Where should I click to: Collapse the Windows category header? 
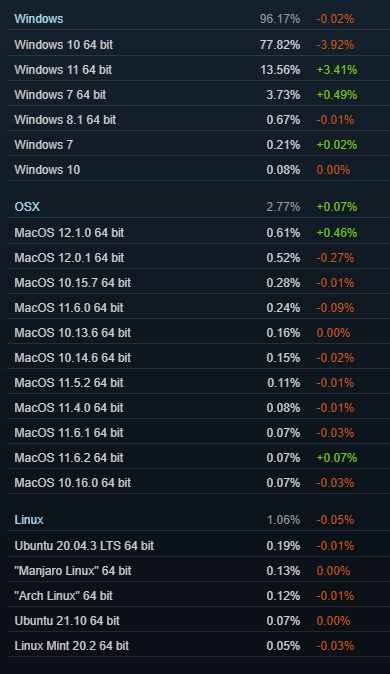point(198,19)
